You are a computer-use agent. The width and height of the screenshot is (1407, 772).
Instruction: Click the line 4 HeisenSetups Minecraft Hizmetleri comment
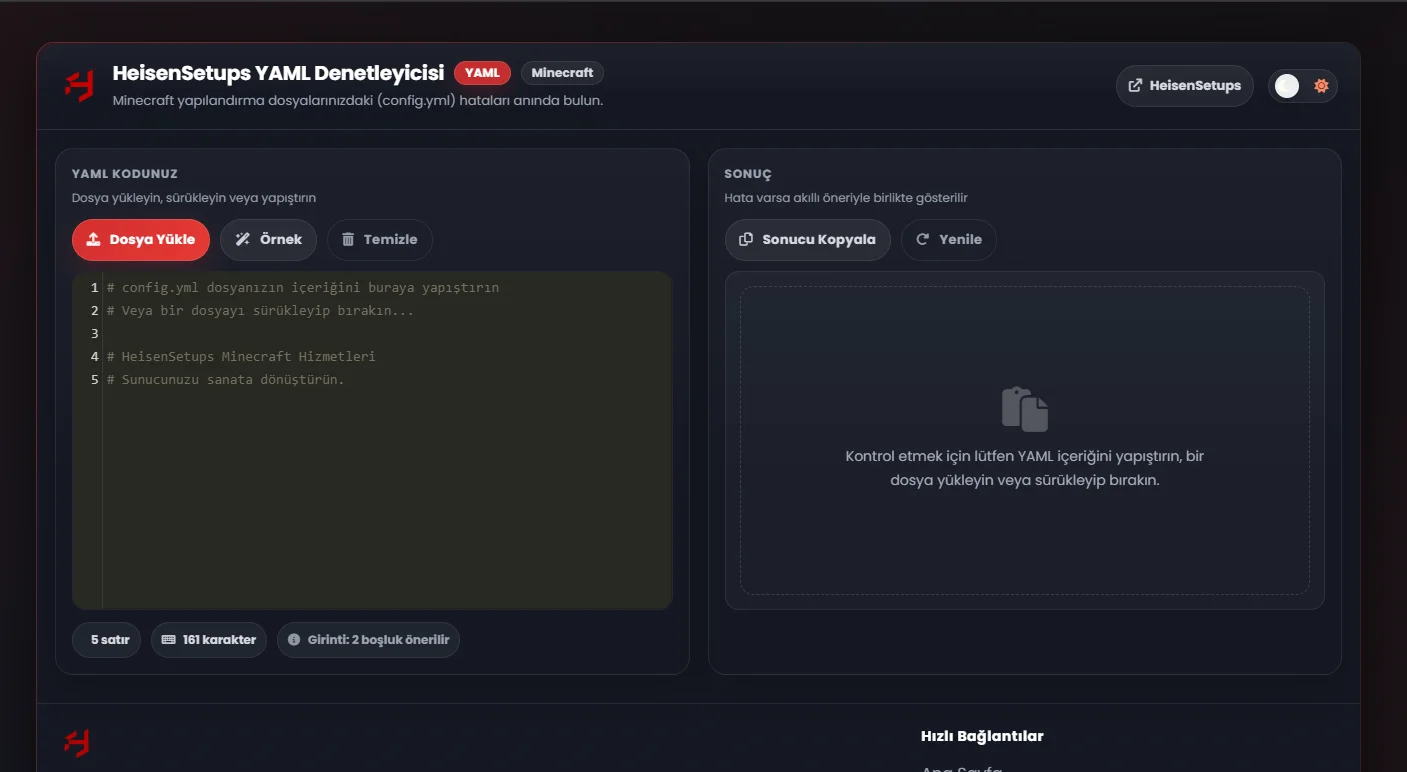tap(241, 357)
